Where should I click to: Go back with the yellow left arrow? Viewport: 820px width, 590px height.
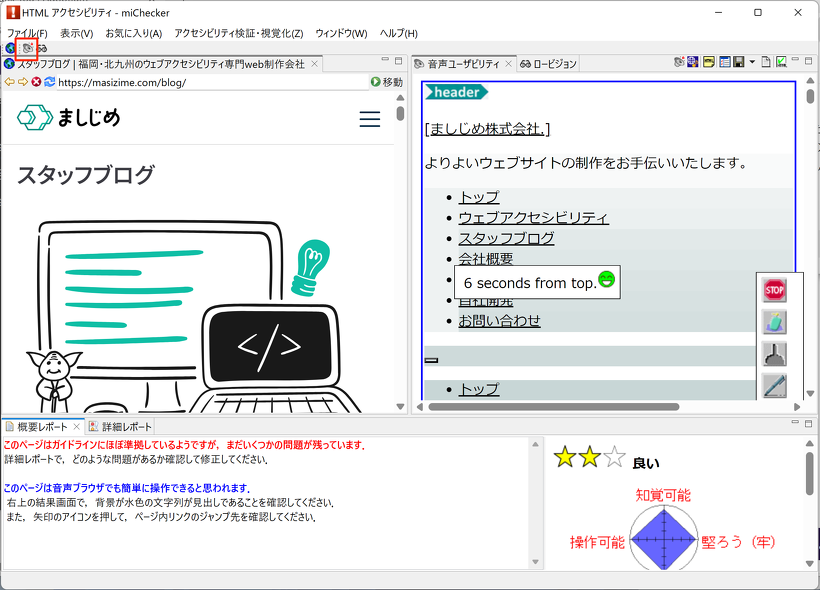click(x=9, y=82)
